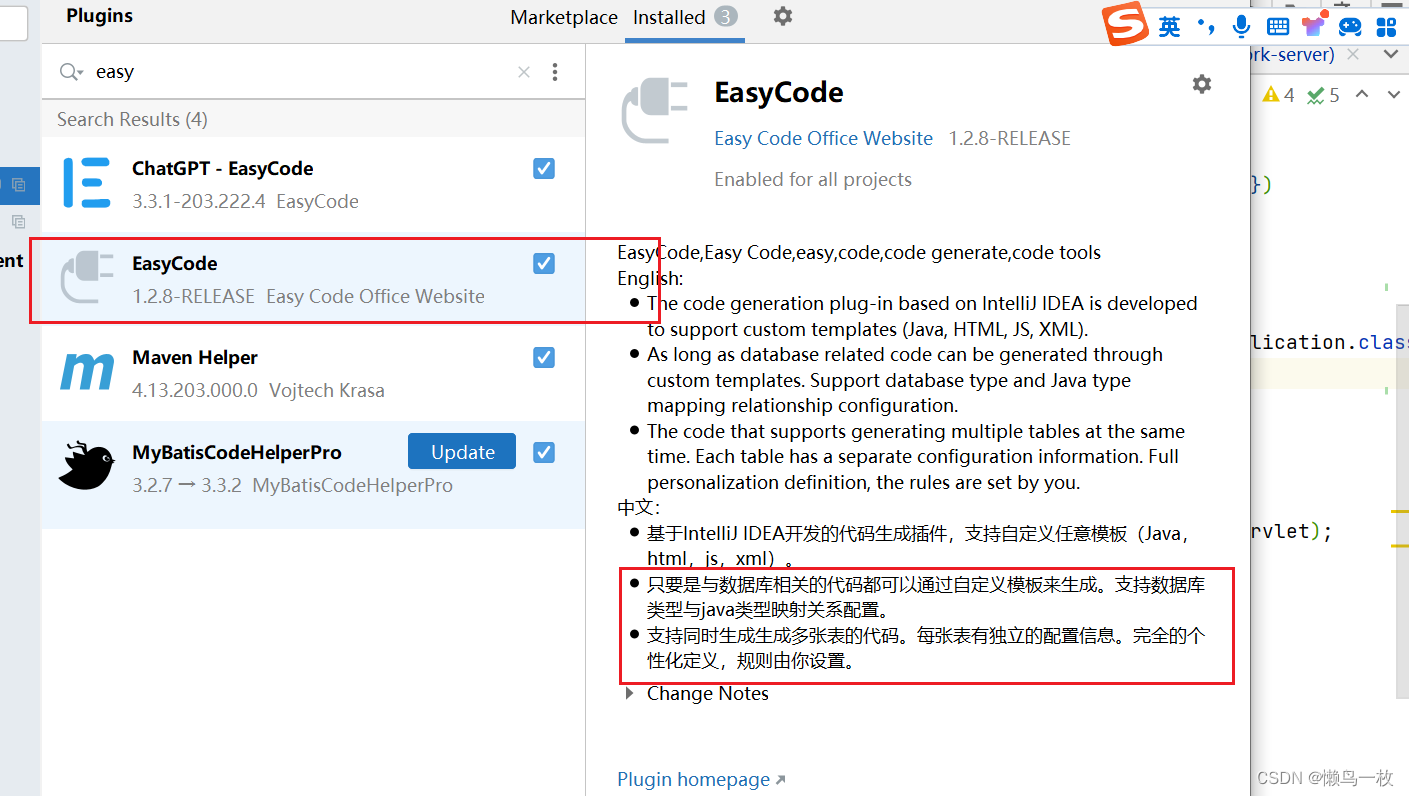Click the 'Search Results (4)' header
The width and height of the screenshot is (1409, 796).
132,119
